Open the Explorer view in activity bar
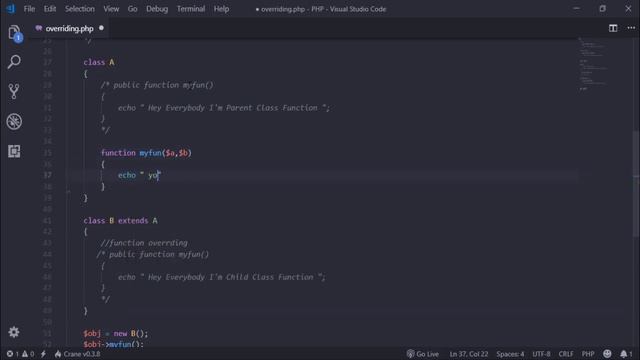640x360 pixels. tap(14, 33)
